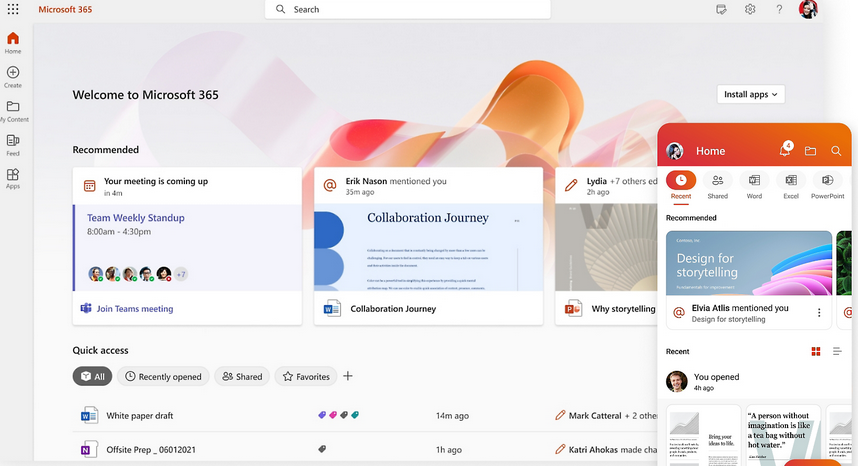The height and width of the screenshot is (466, 858).
Task: Open the Feed icon in sidebar
Action: [13, 141]
